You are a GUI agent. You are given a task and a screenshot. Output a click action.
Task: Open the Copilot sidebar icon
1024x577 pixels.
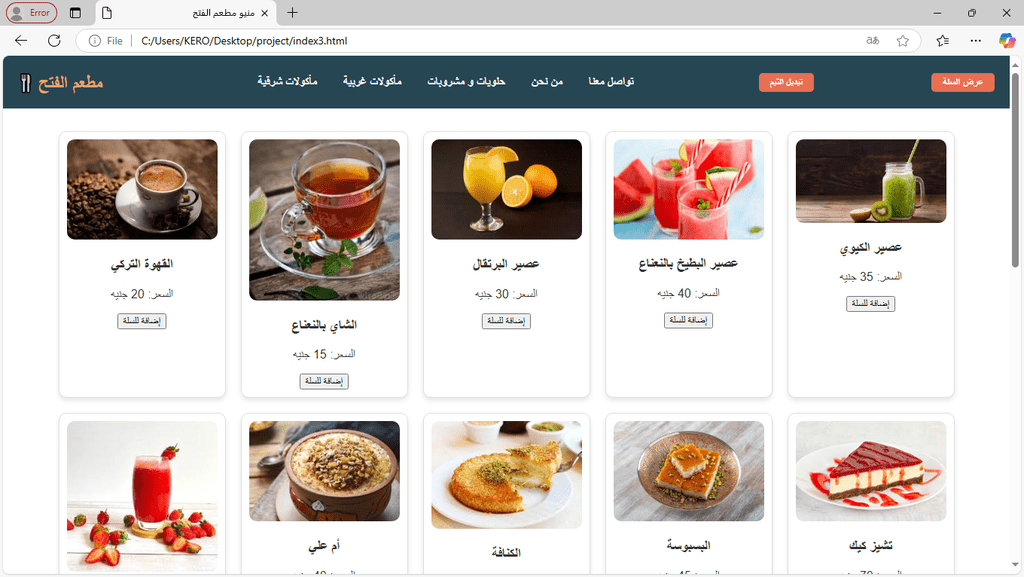1007,40
